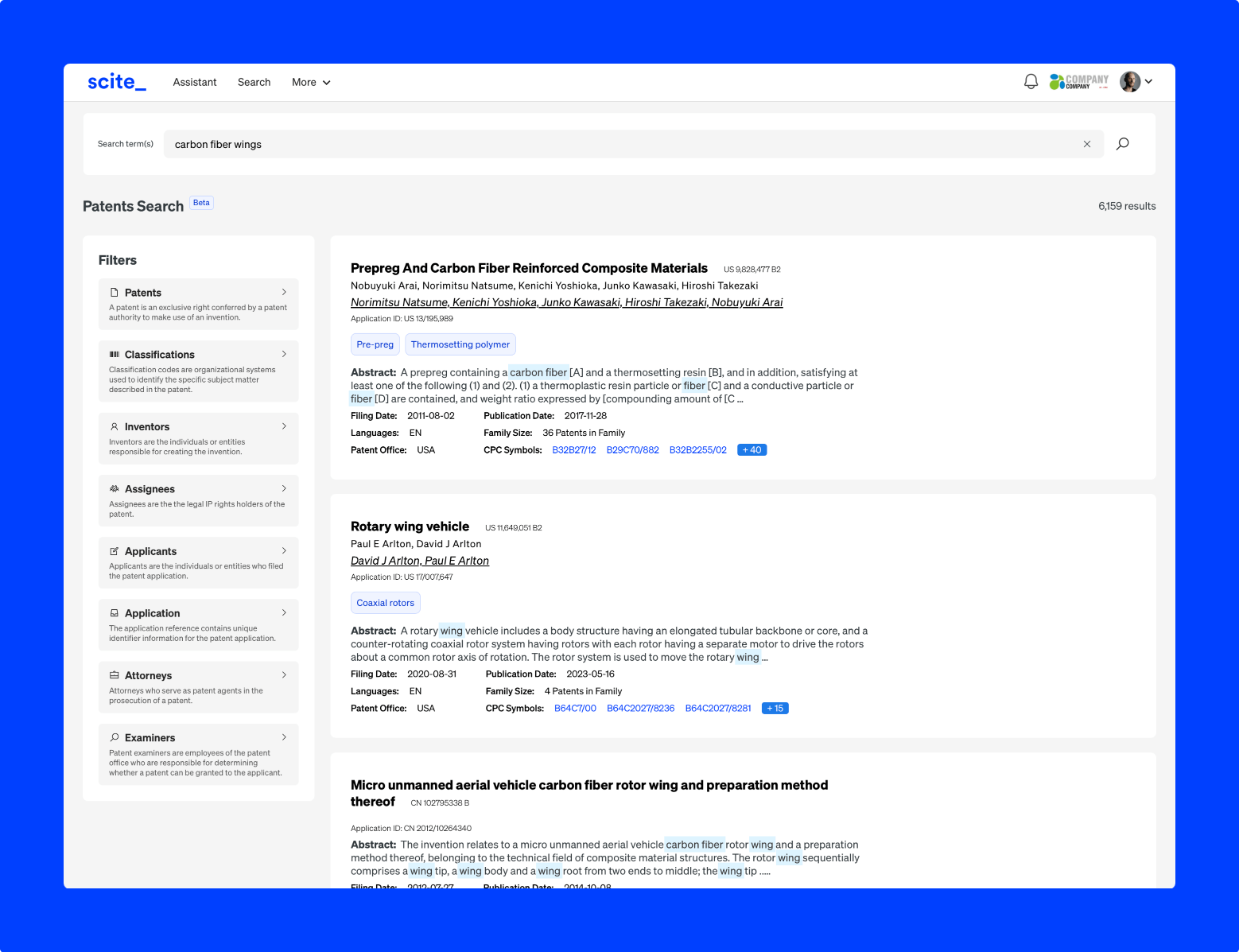The image size is (1239, 952).
Task: Open the user account menu chevron
Action: coord(1148,81)
